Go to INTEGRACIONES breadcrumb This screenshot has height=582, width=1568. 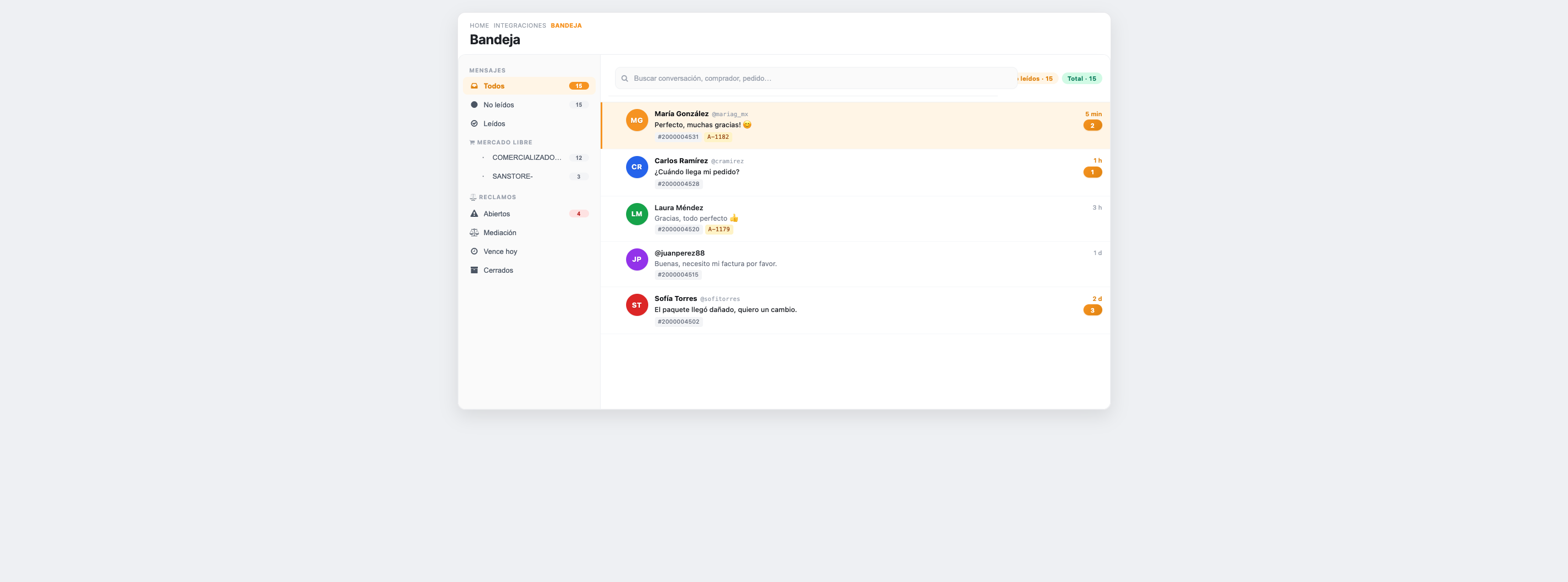pyautogui.click(x=519, y=25)
